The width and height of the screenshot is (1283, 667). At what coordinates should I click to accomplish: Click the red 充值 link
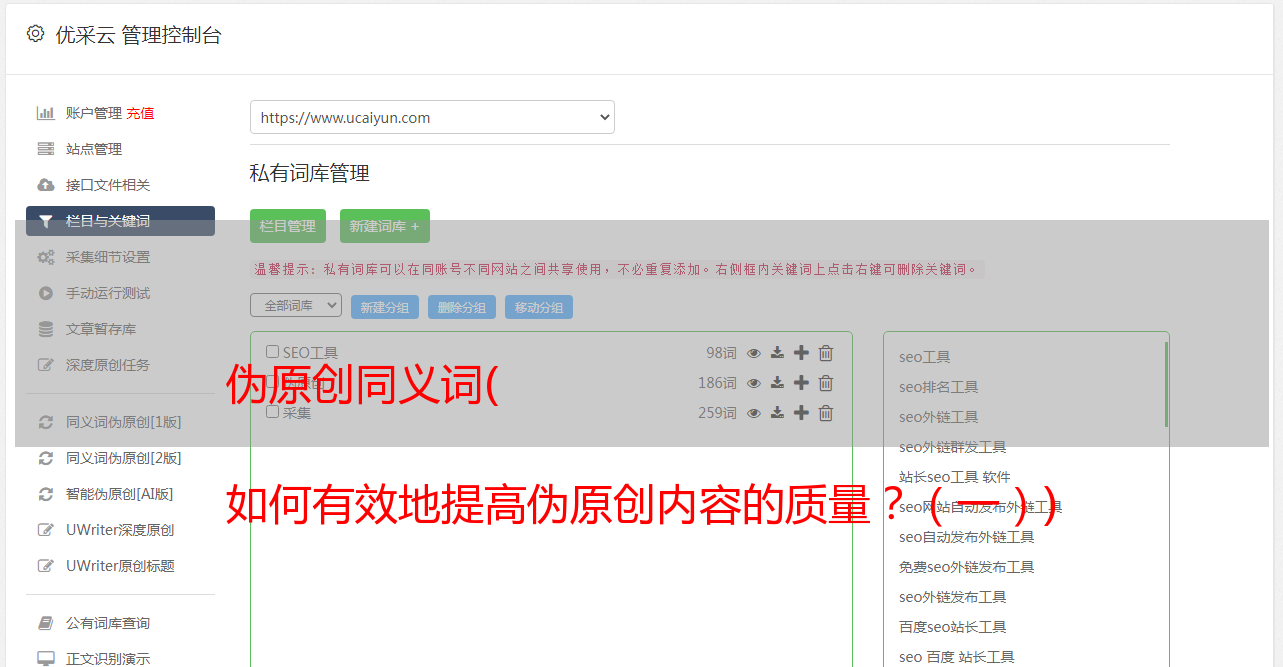click(x=140, y=113)
